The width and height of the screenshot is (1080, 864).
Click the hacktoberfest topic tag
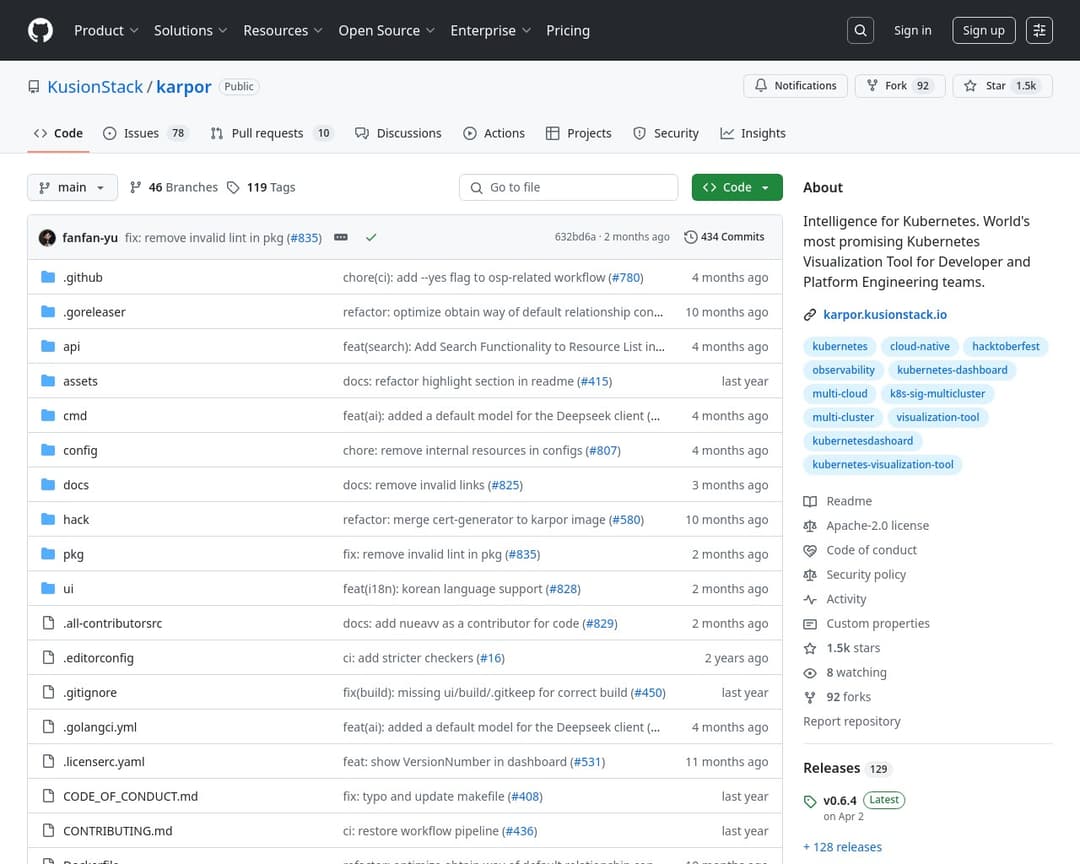click(x=1006, y=347)
